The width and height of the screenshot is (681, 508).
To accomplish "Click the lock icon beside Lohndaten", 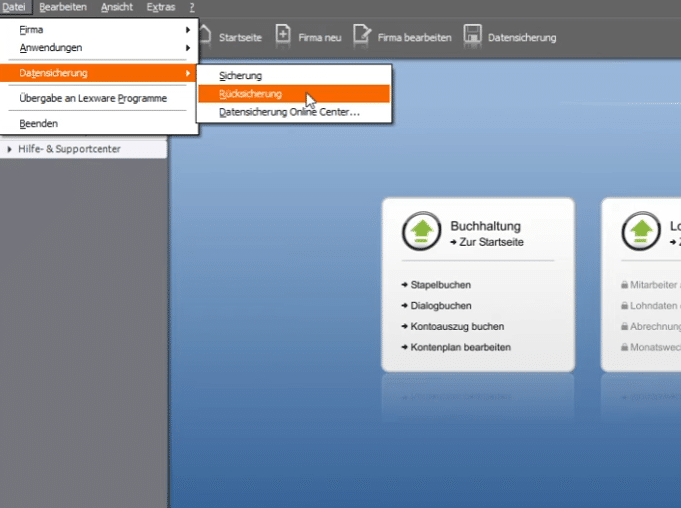I will point(625,306).
